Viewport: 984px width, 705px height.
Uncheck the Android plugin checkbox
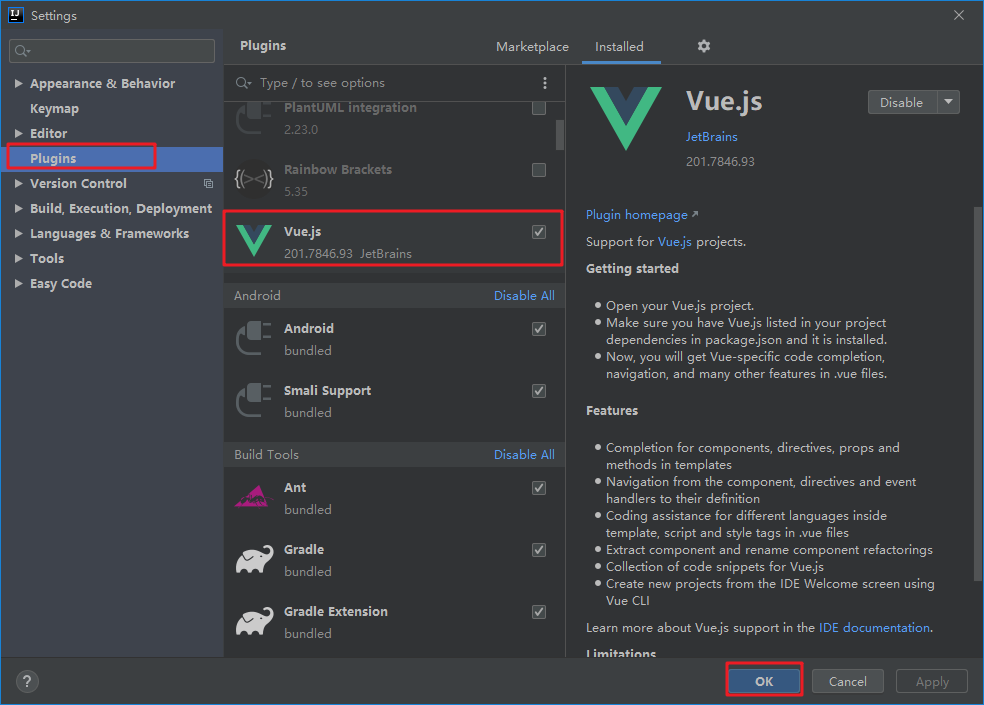(x=538, y=329)
